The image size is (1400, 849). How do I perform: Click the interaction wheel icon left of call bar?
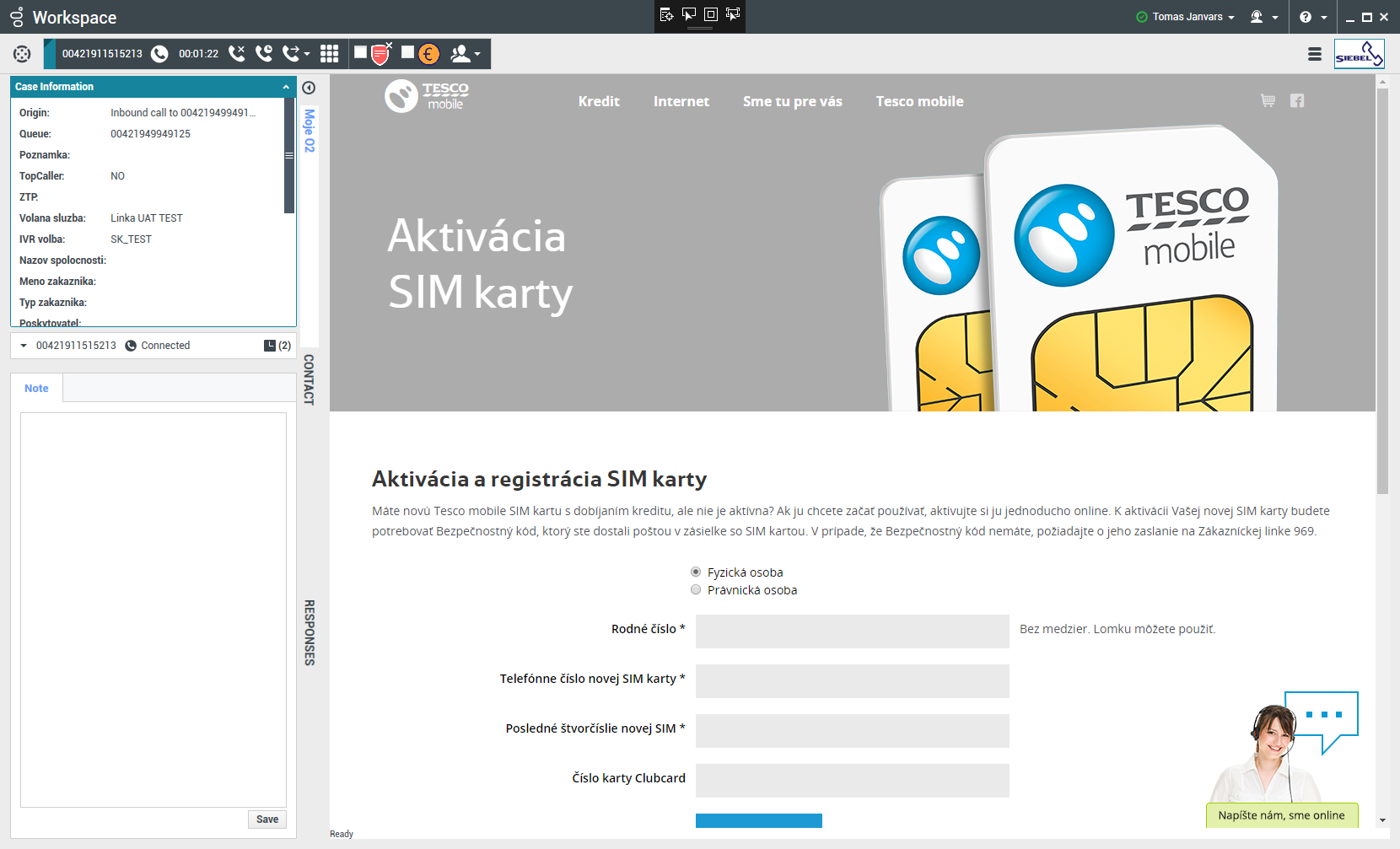pyautogui.click(x=22, y=54)
